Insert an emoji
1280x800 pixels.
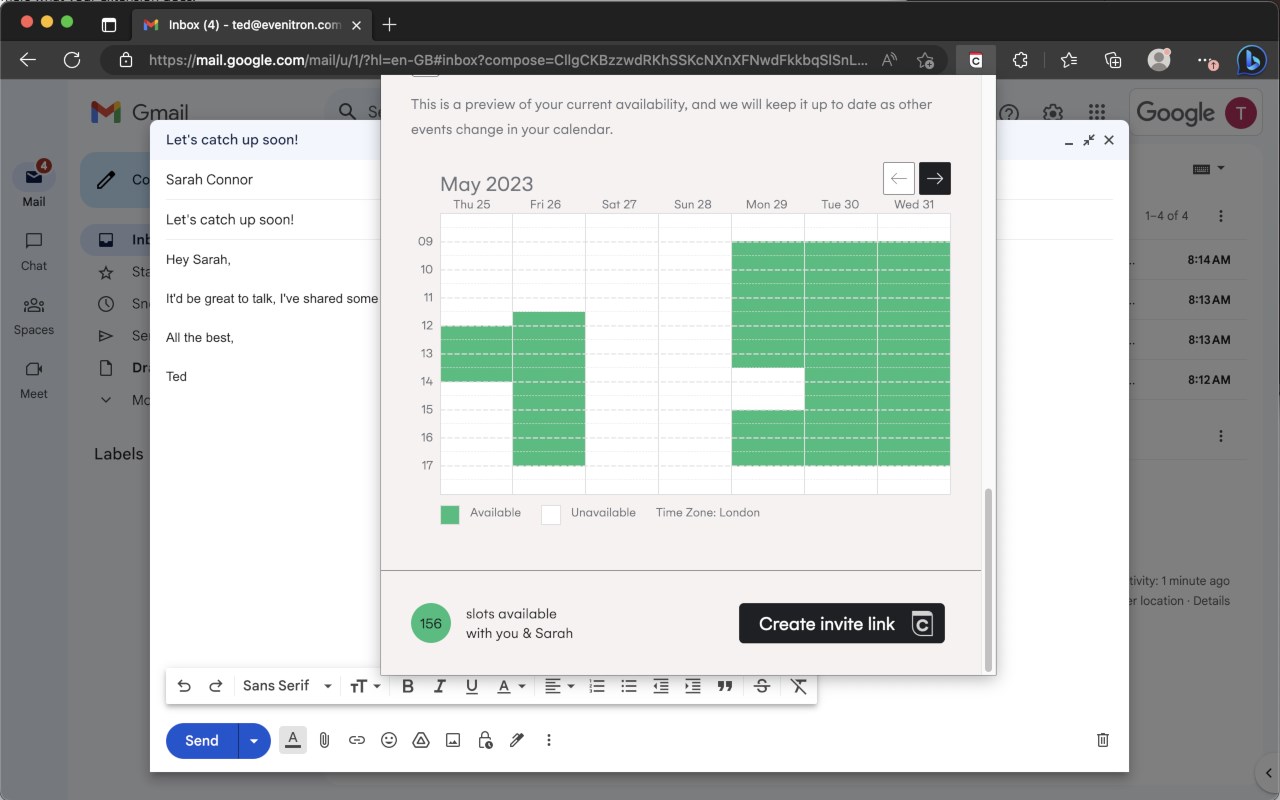[x=389, y=740]
